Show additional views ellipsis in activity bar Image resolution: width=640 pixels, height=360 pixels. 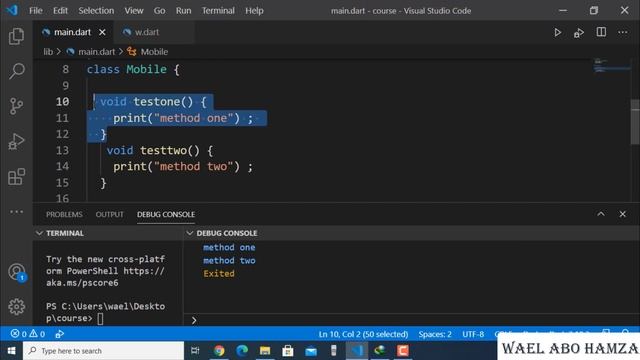(16, 211)
